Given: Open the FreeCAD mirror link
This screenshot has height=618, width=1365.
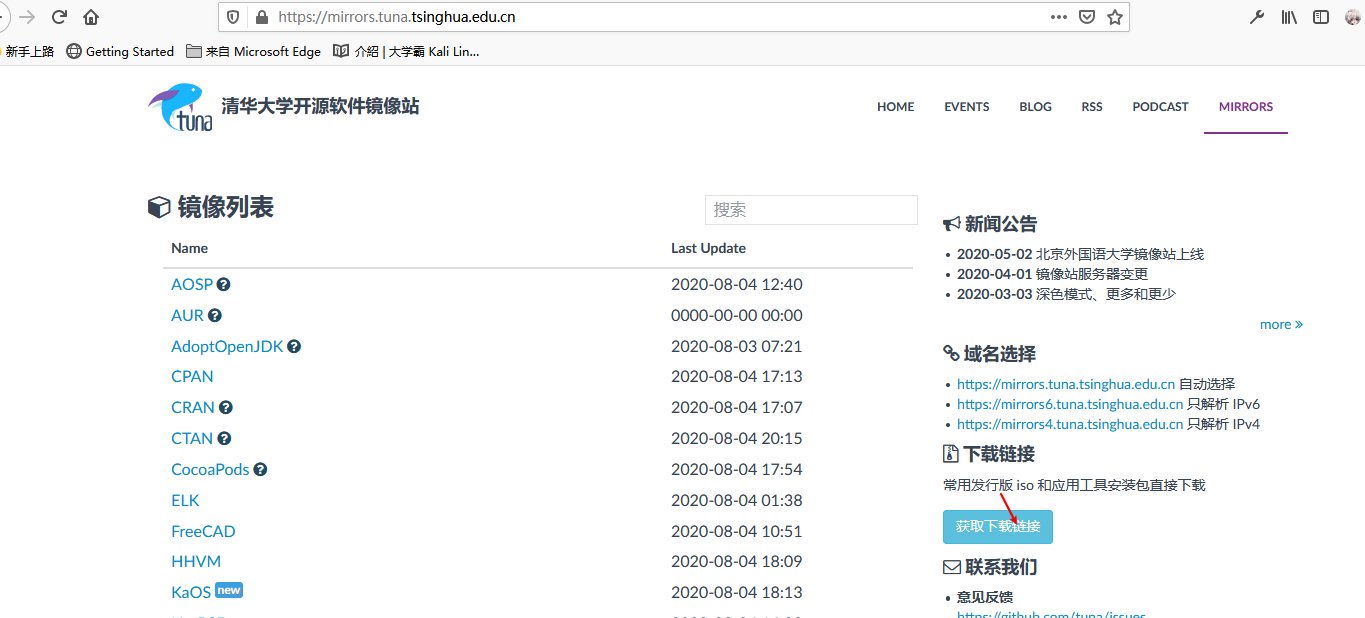Looking at the screenshot, I should pyautogui.click(x=203, y=531).
